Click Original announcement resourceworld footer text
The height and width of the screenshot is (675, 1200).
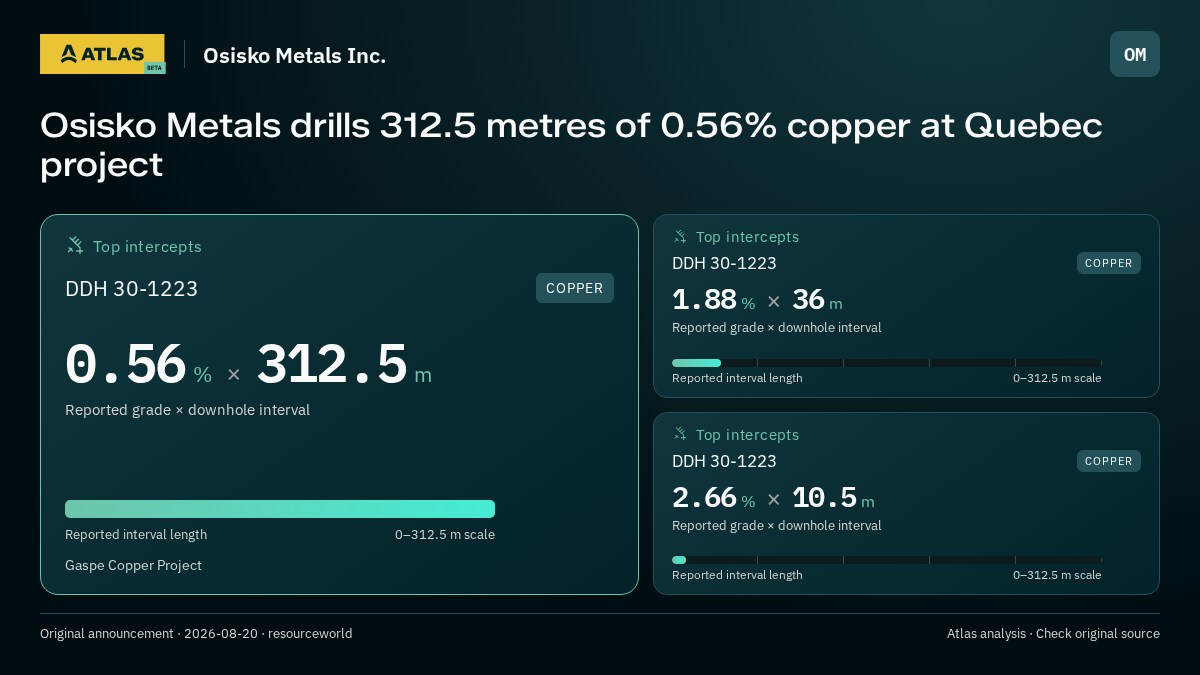(x=196, y=633)
